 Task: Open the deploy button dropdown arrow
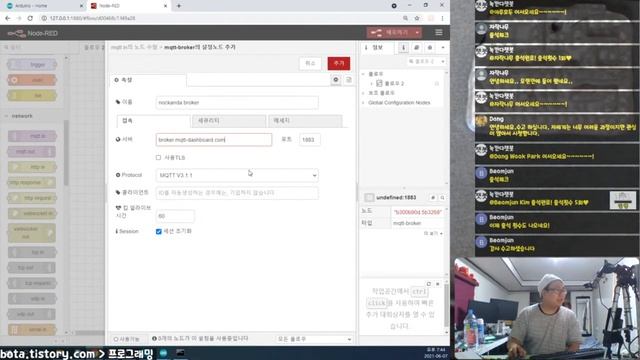tap(417, 33)
